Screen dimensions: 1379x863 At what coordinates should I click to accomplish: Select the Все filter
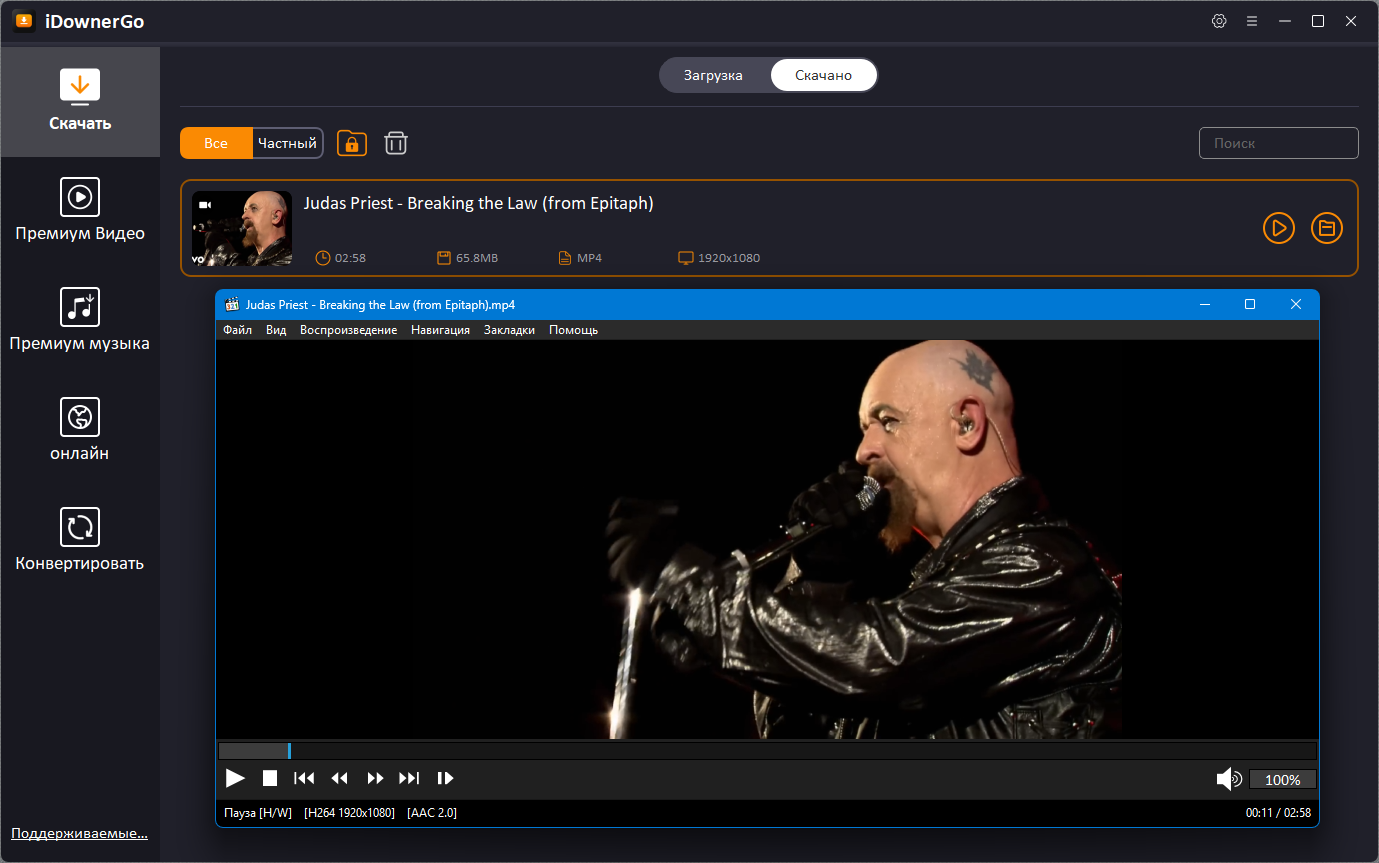[216, 143]
